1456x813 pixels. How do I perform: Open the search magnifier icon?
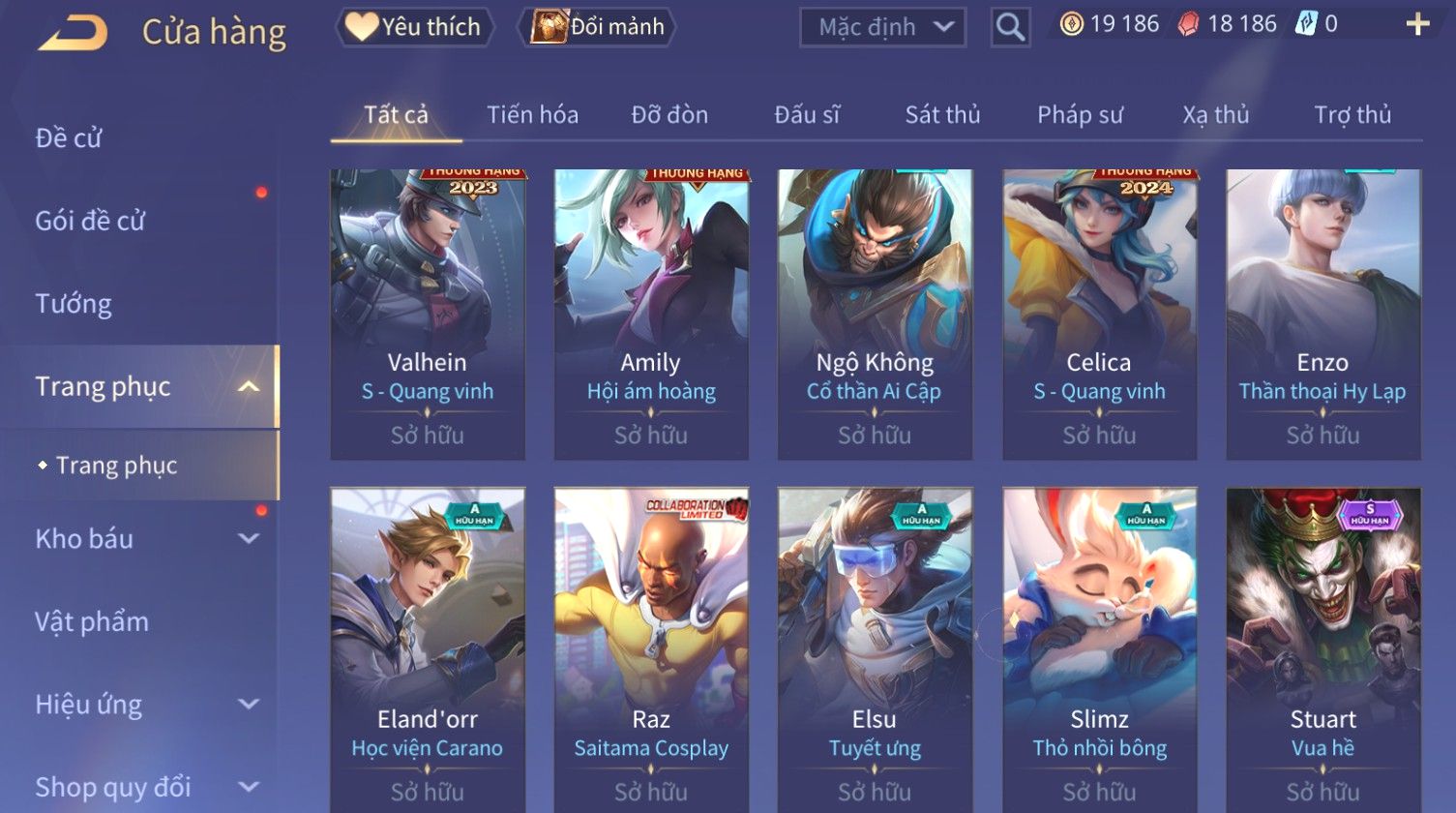coord(1010,27)
